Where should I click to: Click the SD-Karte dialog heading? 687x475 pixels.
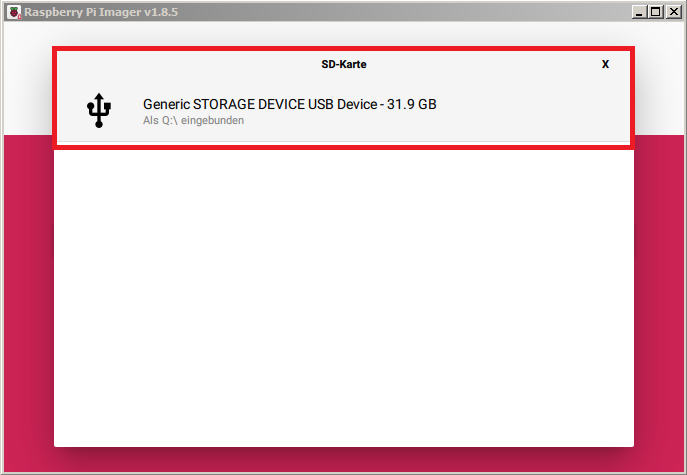(343, 64)
